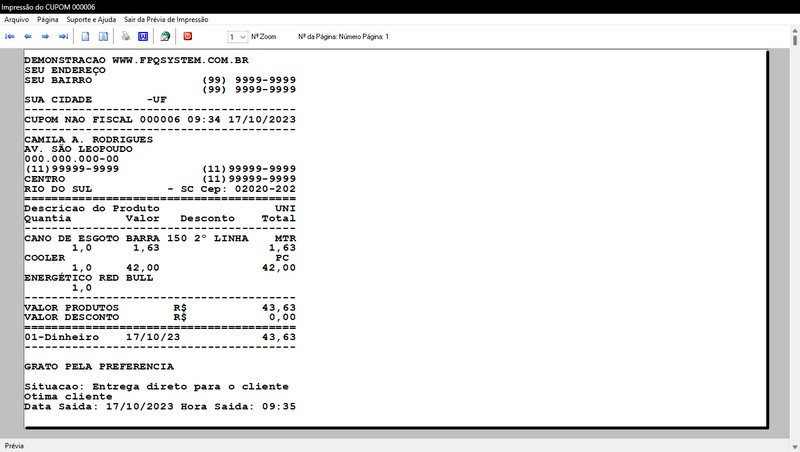Show single page view icon
The width and height of the screenshot is (800, 452).
pos(86,36)
